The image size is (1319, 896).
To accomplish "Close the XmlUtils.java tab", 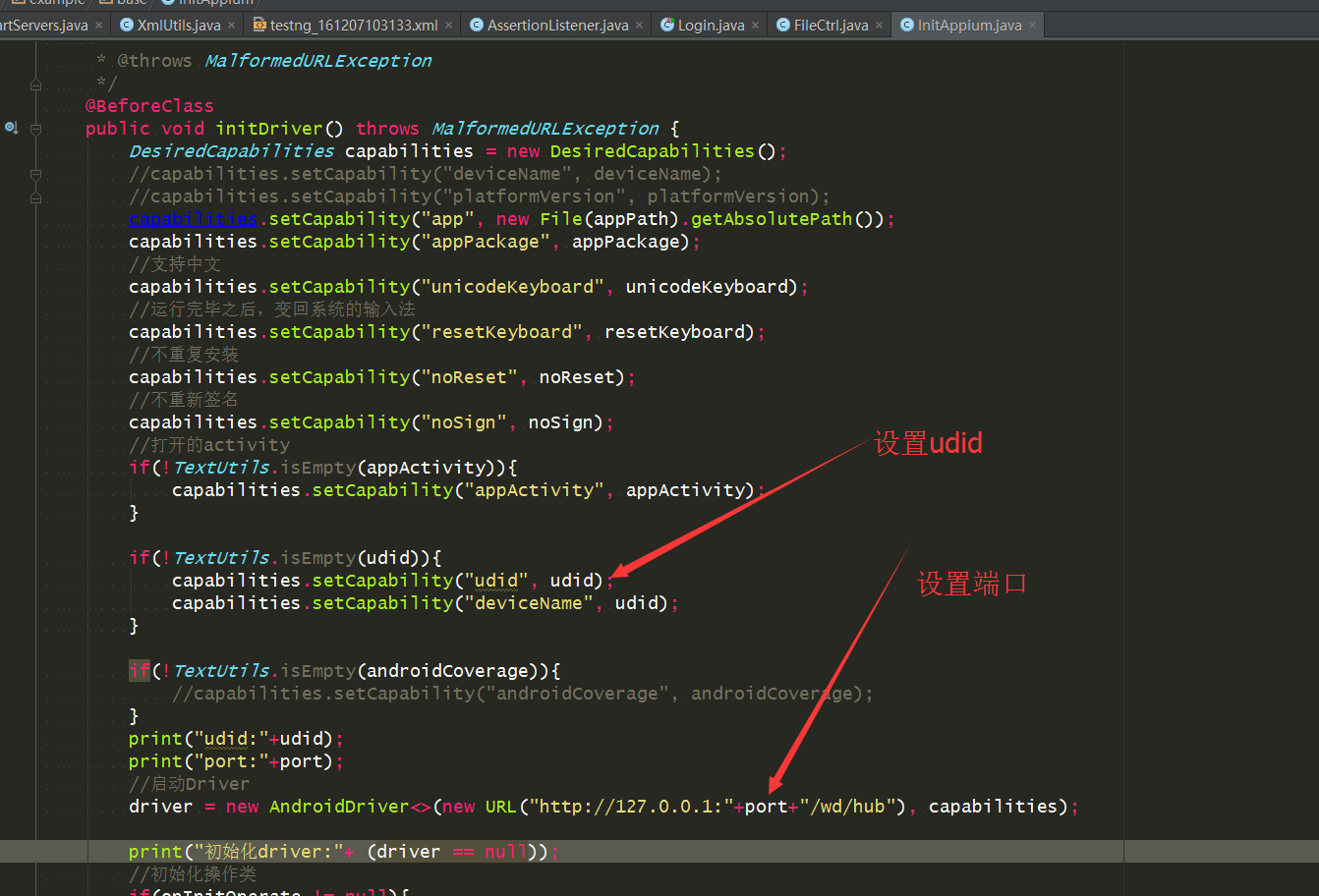I will point(232,26).
